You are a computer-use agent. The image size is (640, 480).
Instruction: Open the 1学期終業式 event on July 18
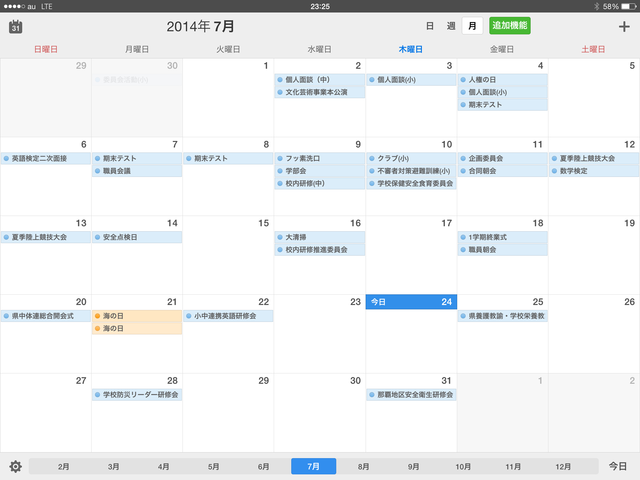[502, 237]
